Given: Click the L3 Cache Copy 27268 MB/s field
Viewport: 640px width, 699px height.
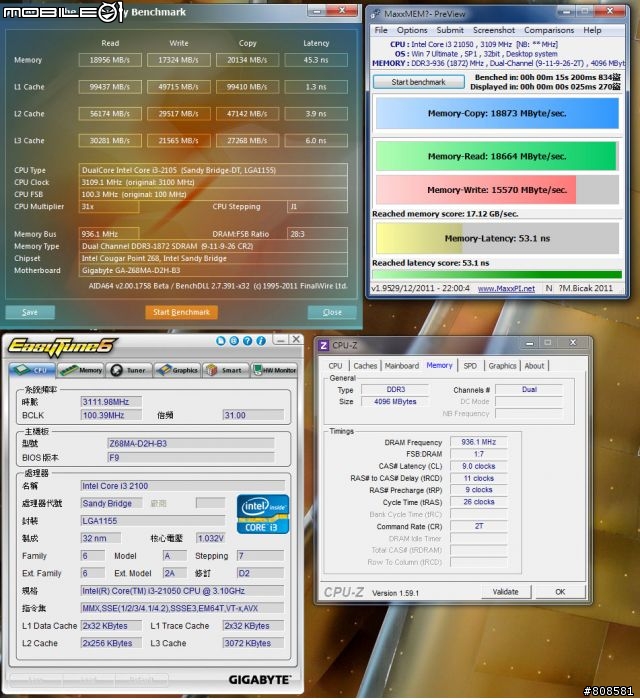Looking at the screenshot, I should point(247,140).
